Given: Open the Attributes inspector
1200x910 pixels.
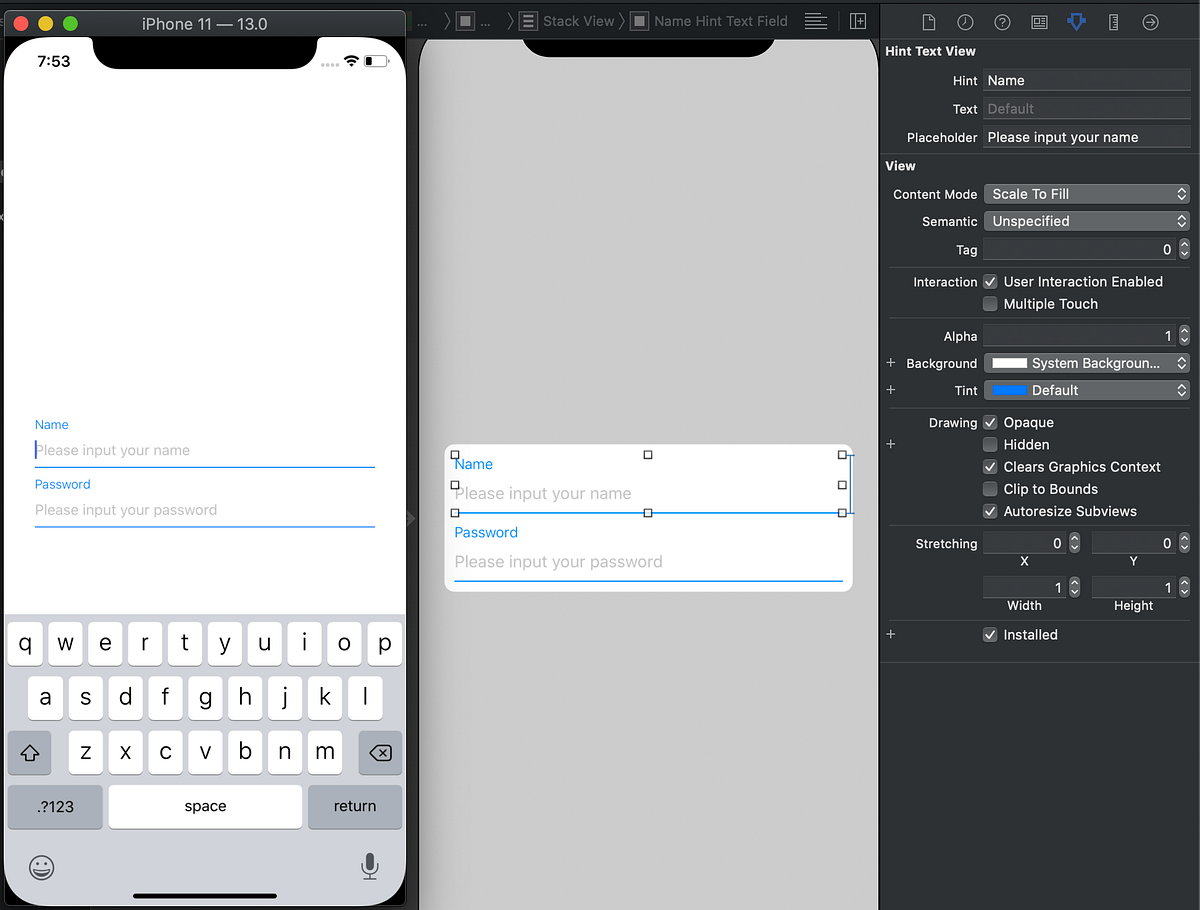Looking at the screenshot, I should [x=1076, y=21].
